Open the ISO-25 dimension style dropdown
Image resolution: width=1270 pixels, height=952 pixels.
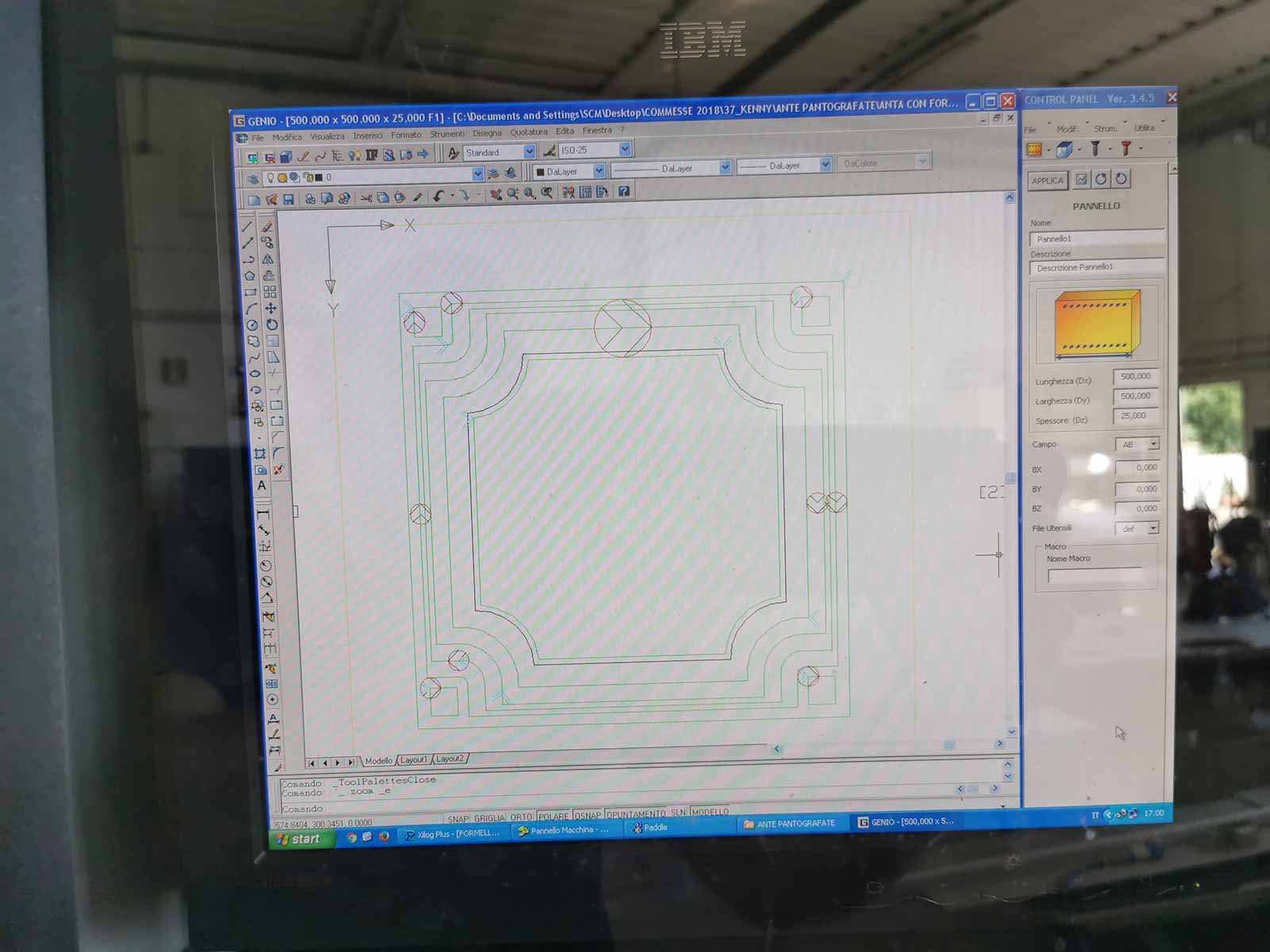pyautogui.click(x=625, y=149)
